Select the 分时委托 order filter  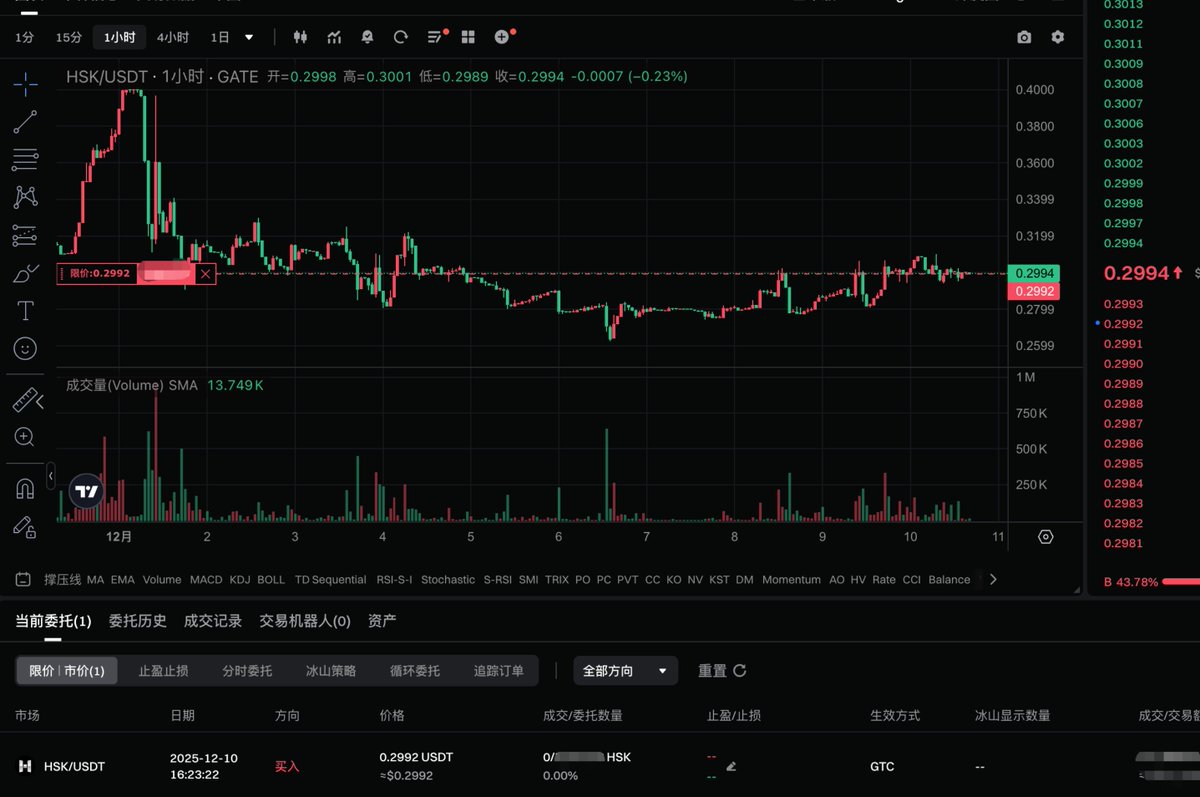click(x=247, y=671)
